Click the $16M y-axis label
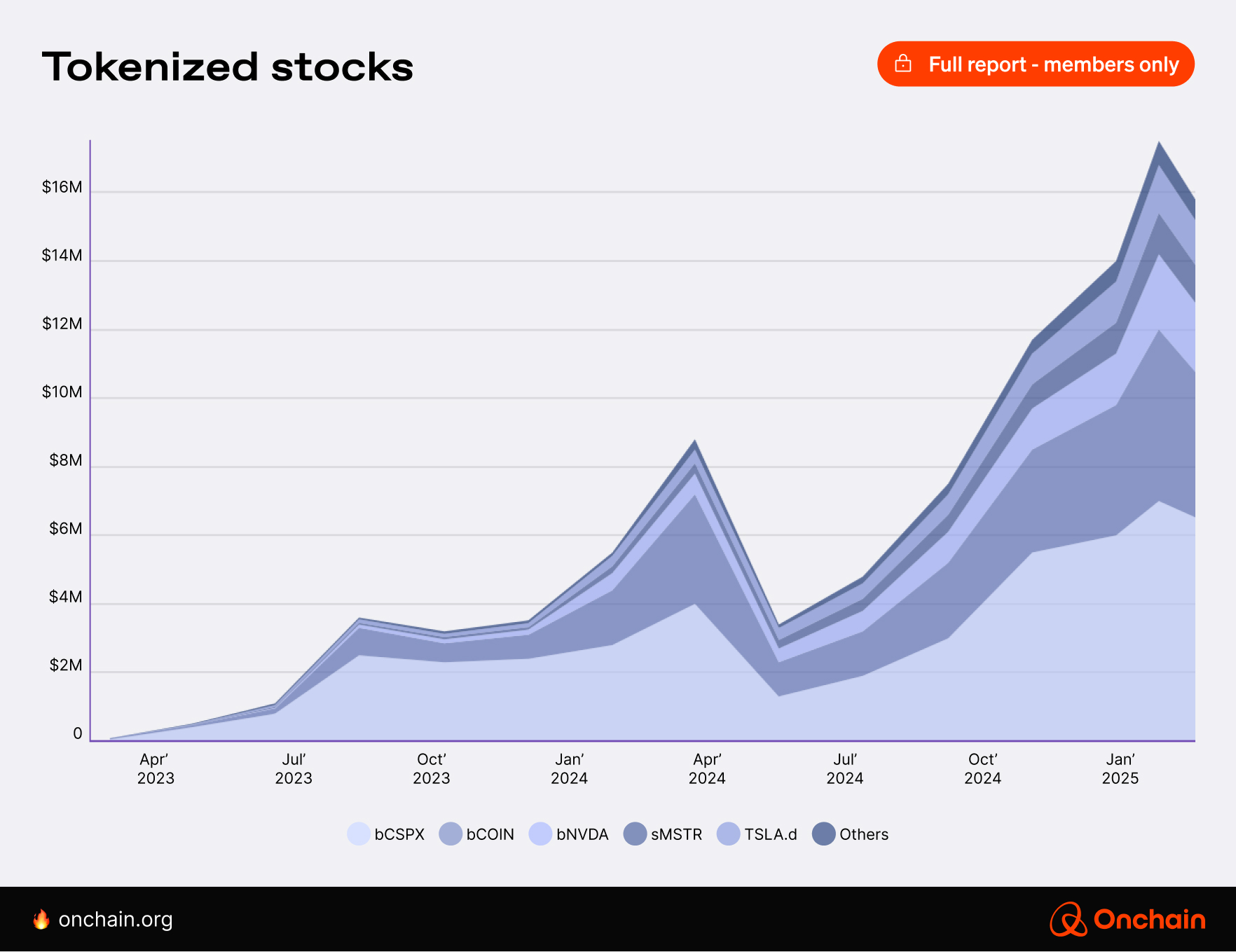The image size is (1236, 952). click(x=62, y=187)
